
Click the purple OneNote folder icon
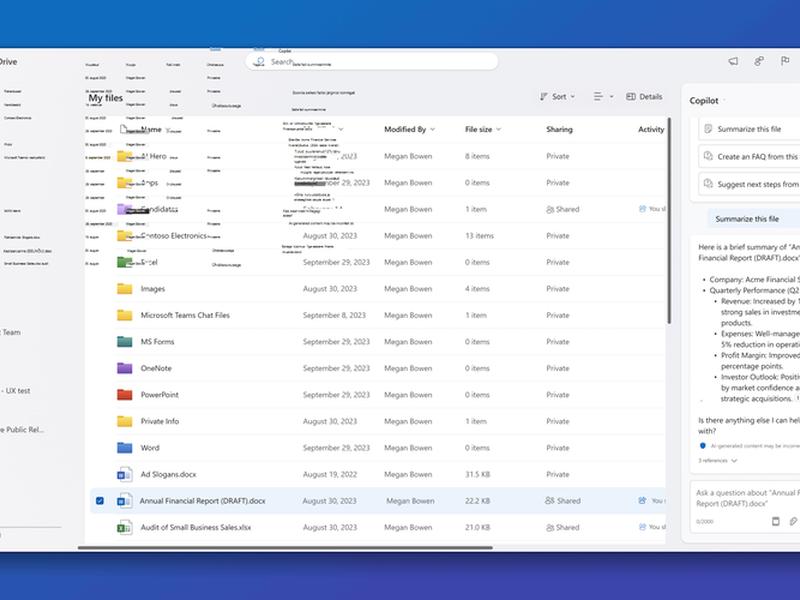pos(124,368)
